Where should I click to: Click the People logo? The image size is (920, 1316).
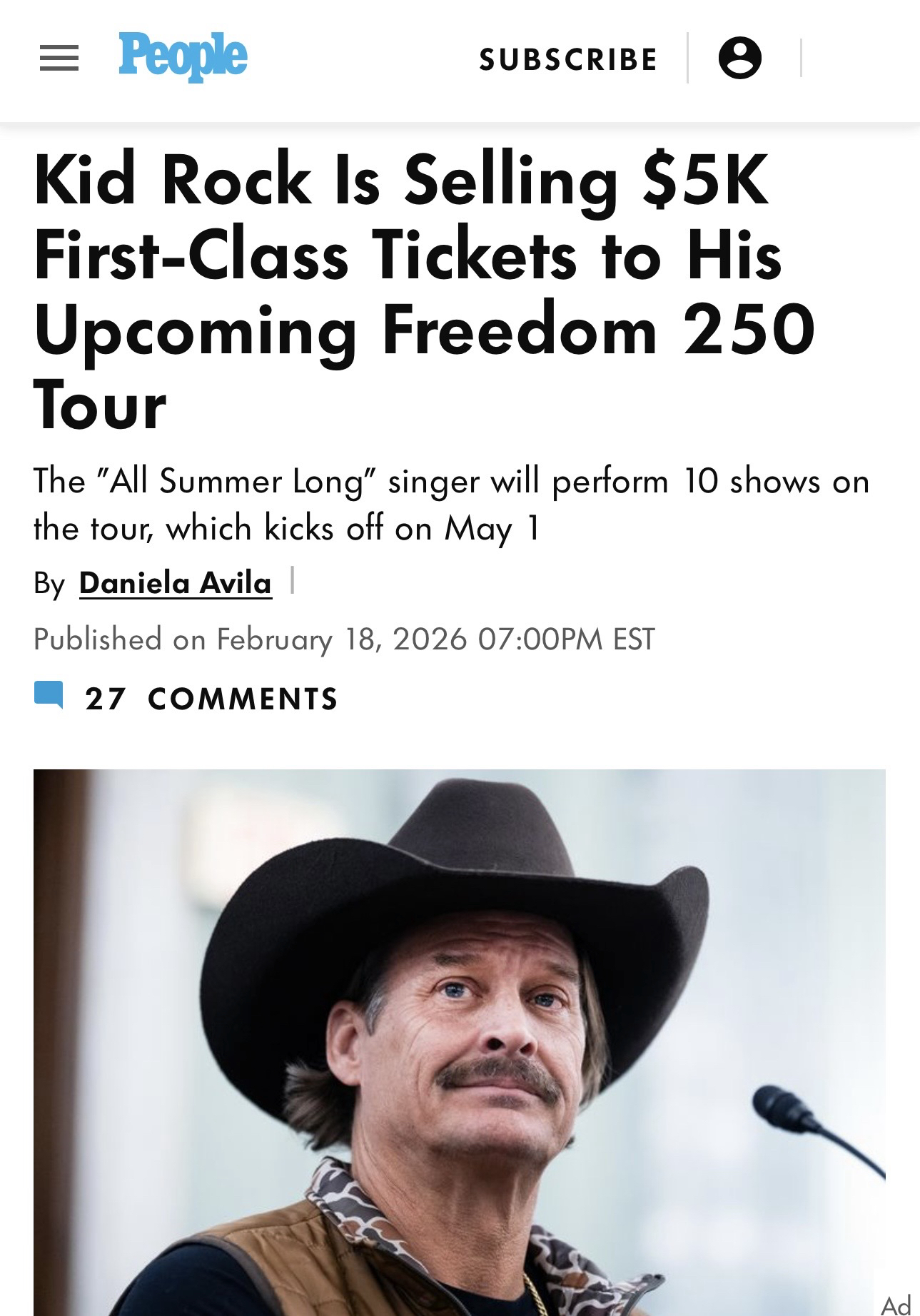[183, 56]
